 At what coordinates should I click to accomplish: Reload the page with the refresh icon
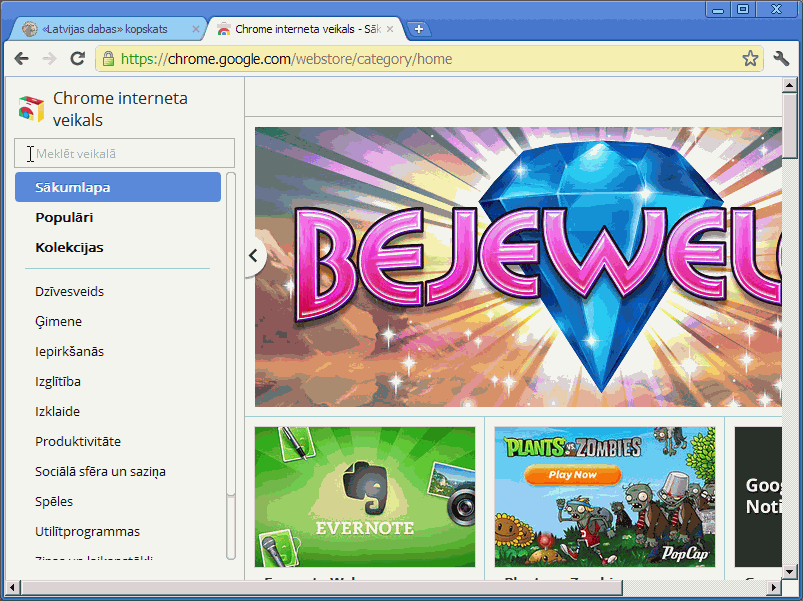pos(77,59)
